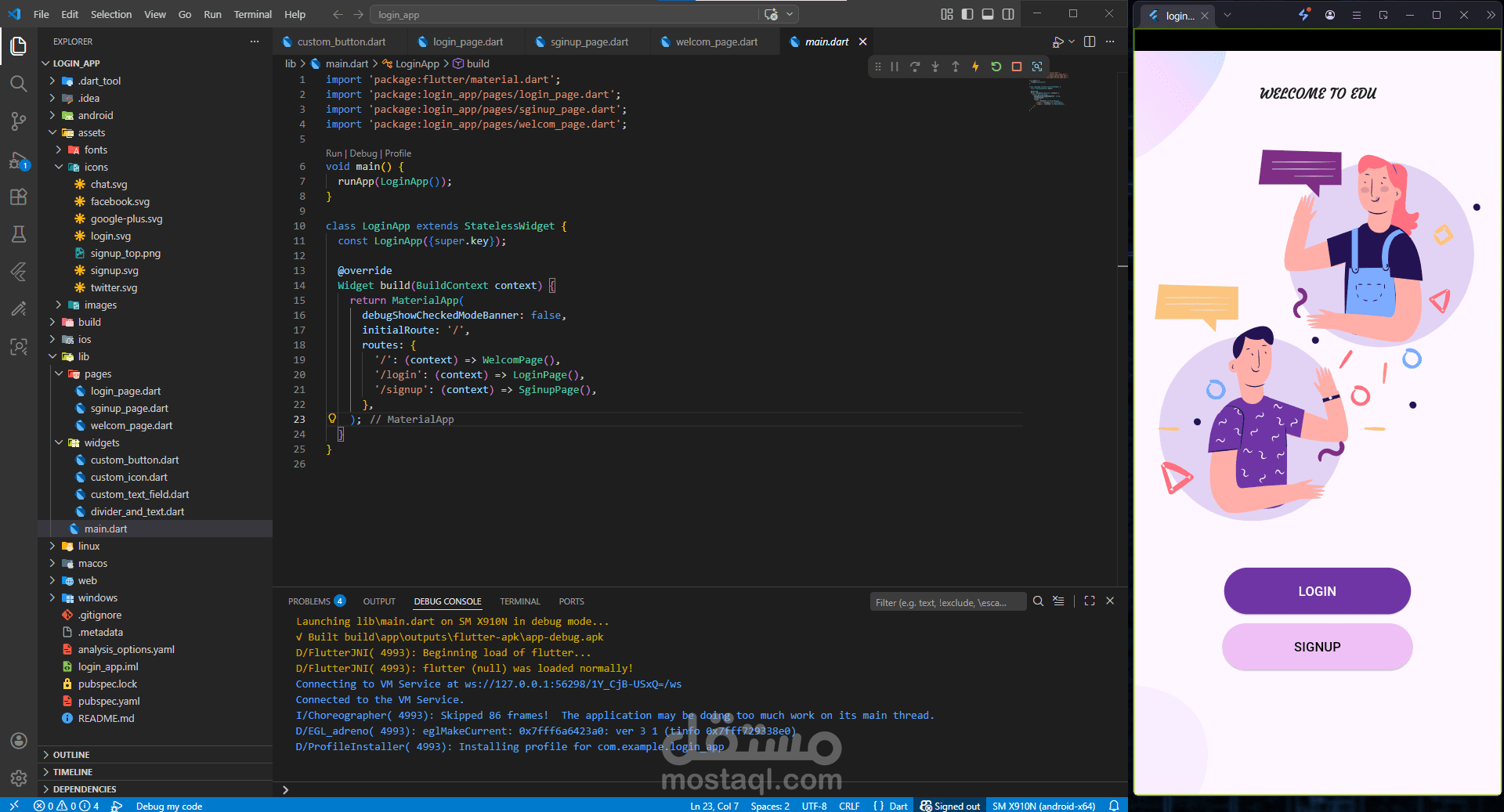Click Debug my code in status bar
Screen dimensions: 1504x812
(x=168, y=806)
